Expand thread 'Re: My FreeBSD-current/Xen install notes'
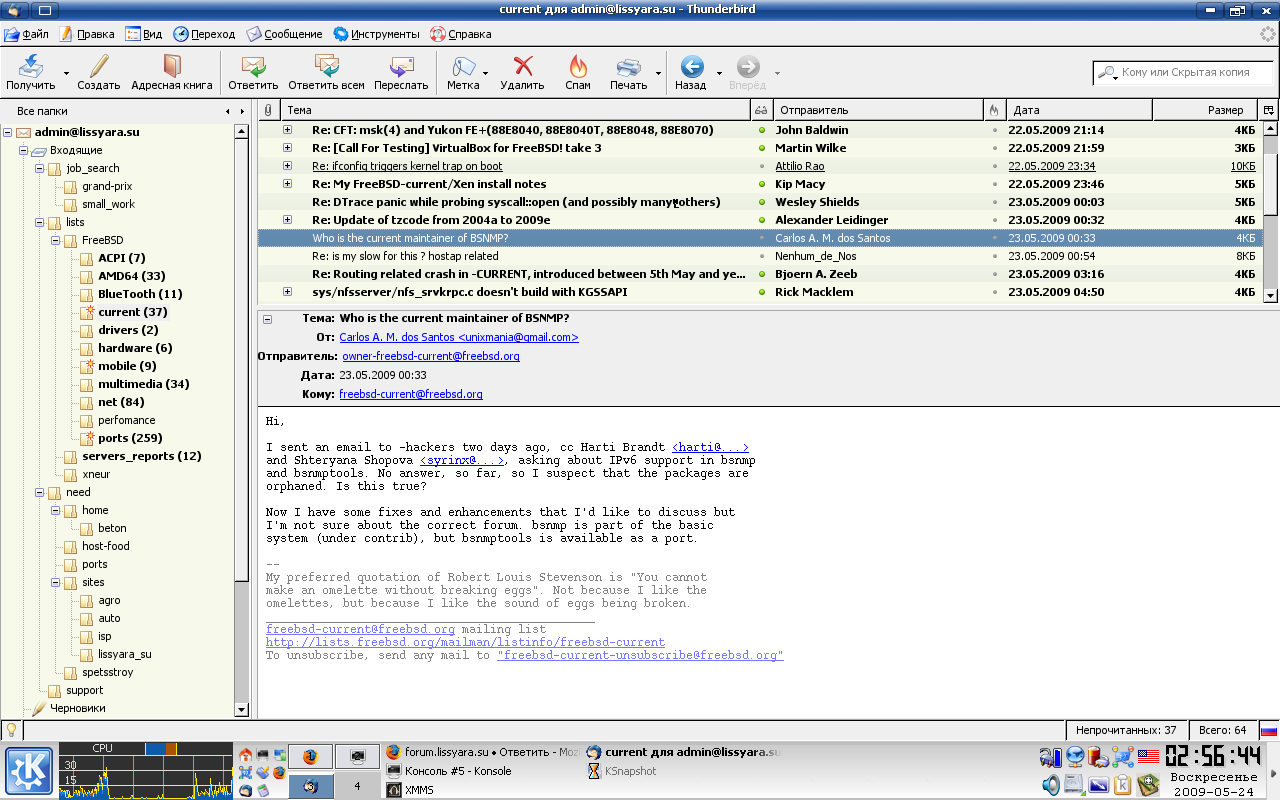1280x800 pixels. tap(287, 184)
